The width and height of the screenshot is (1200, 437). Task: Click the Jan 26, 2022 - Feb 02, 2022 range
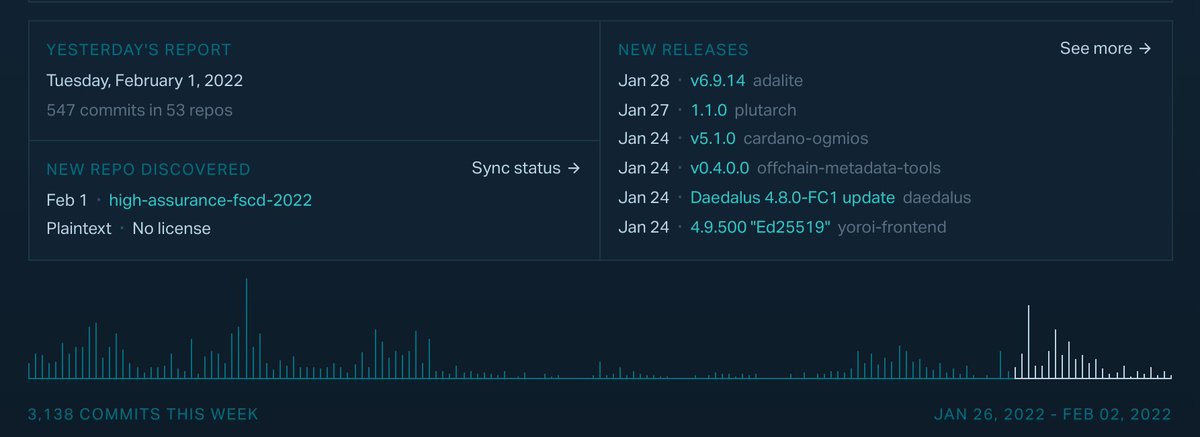[1052, 413]
